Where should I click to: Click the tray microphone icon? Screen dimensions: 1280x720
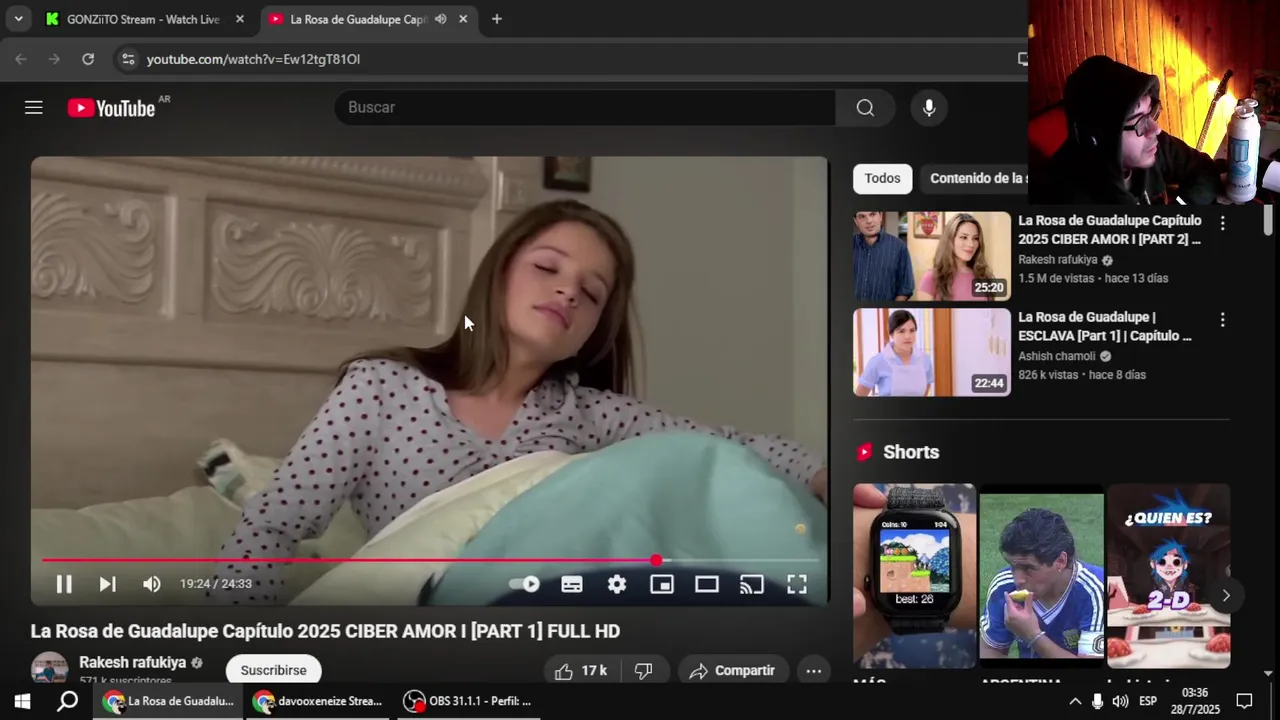tap(1097, 701)
